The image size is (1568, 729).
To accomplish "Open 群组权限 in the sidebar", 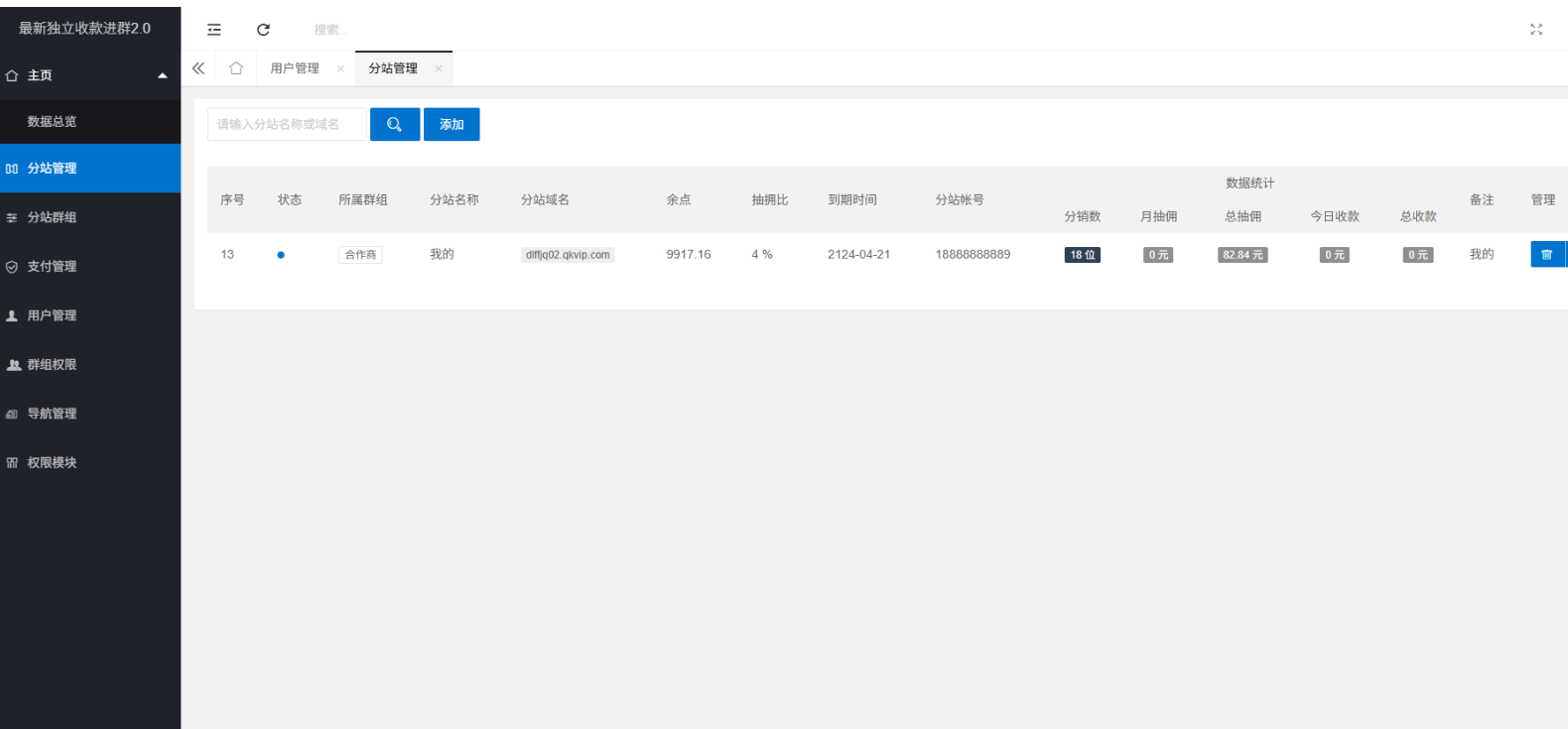I will pyautogui.click(x=90, y=364).
